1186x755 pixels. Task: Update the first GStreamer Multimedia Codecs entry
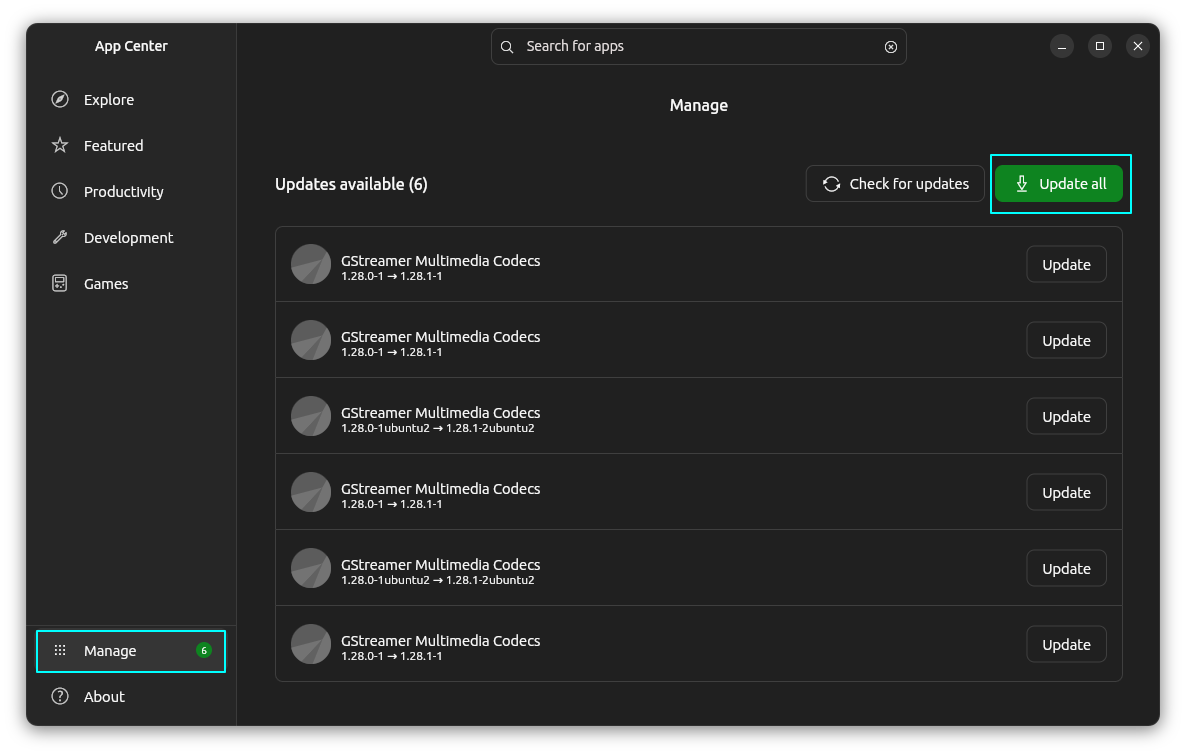1066,264
